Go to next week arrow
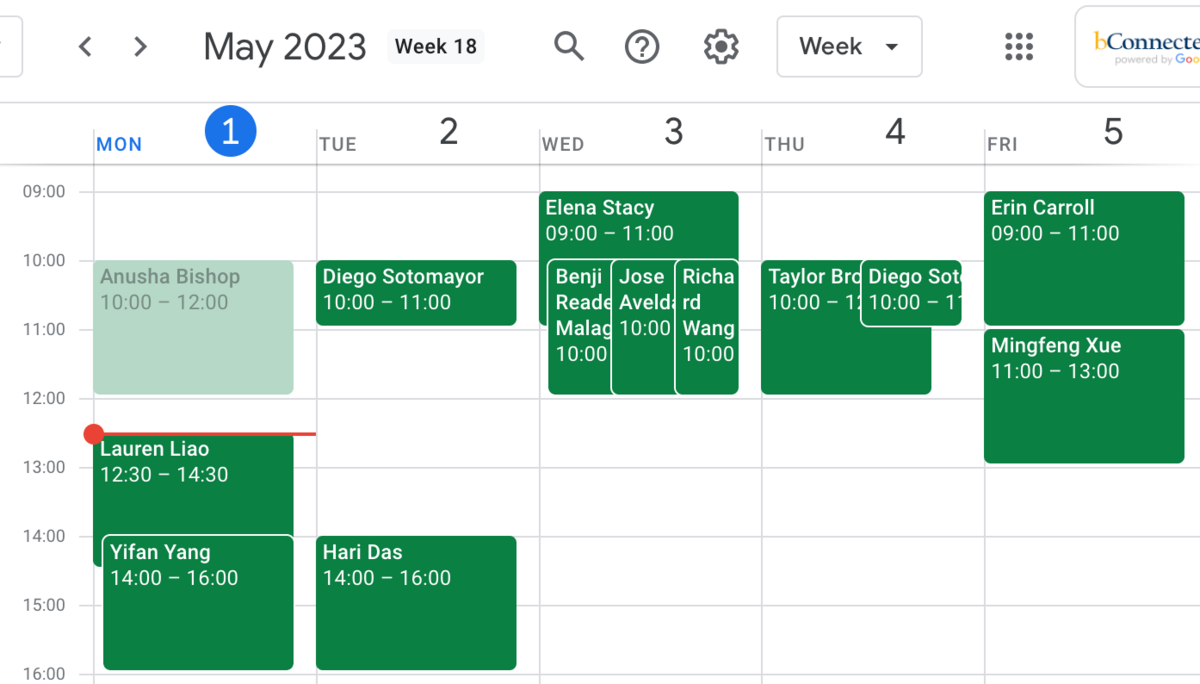This screenshot has height=684, width=1200. click(x=141, y=47)
